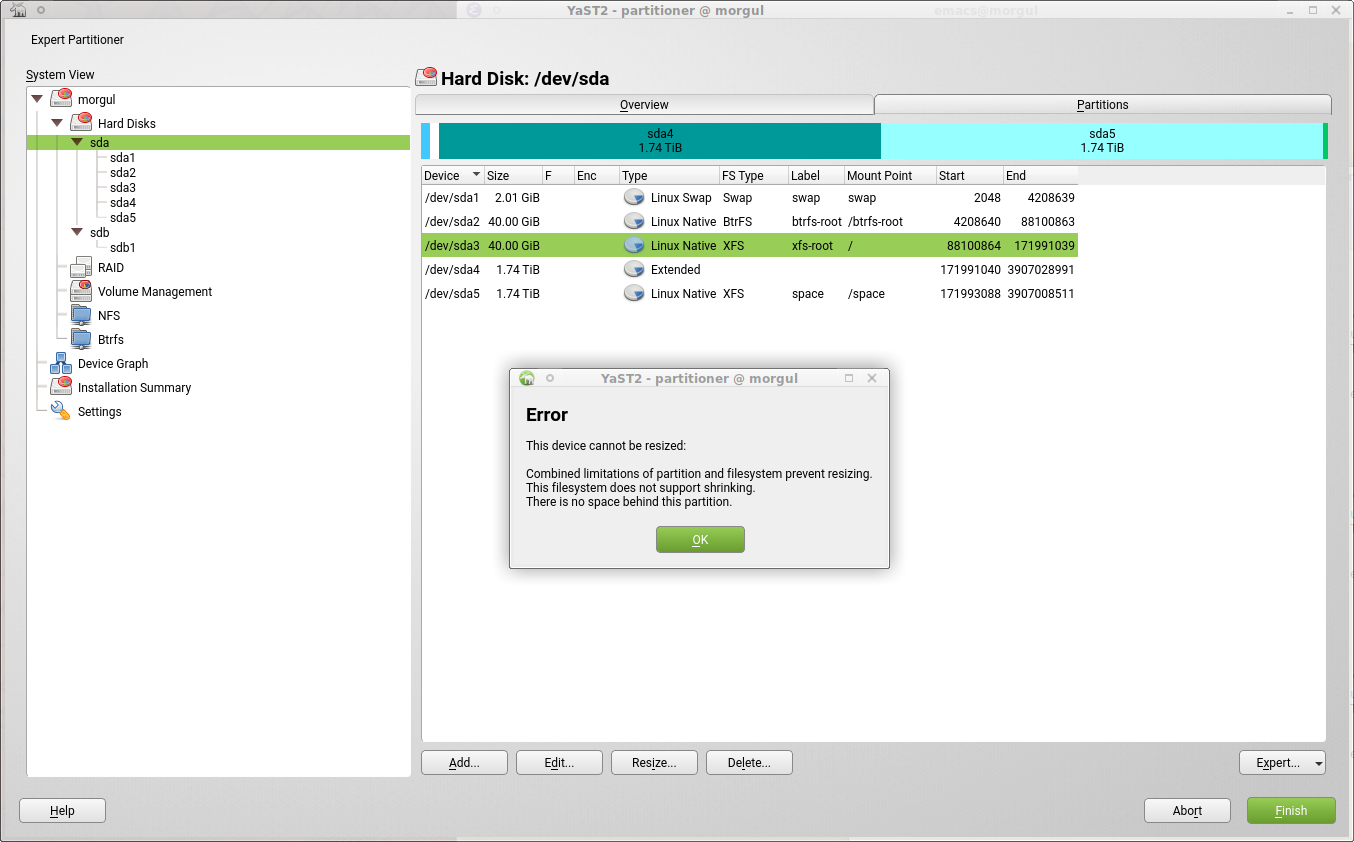Click the Btrfs icon in tree

81,340
